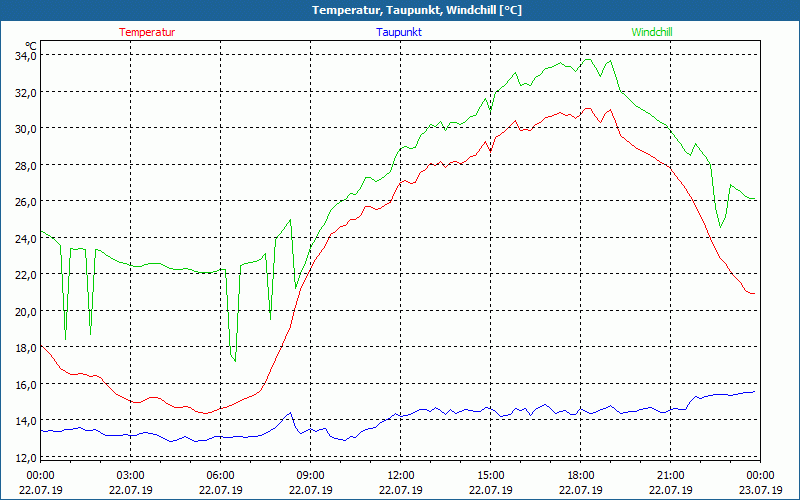Click the 06:00 time axis label
This screenshot has width=800, height=500.
pyautogui.click(x=220, y=476)
